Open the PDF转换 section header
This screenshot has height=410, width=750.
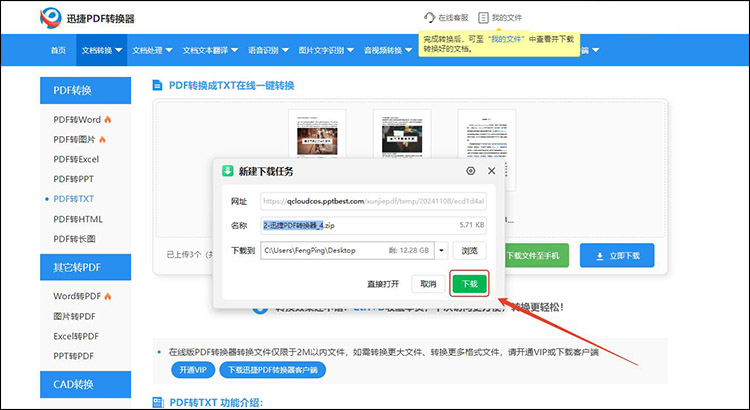pyautogui.click(x=85, y=90)
